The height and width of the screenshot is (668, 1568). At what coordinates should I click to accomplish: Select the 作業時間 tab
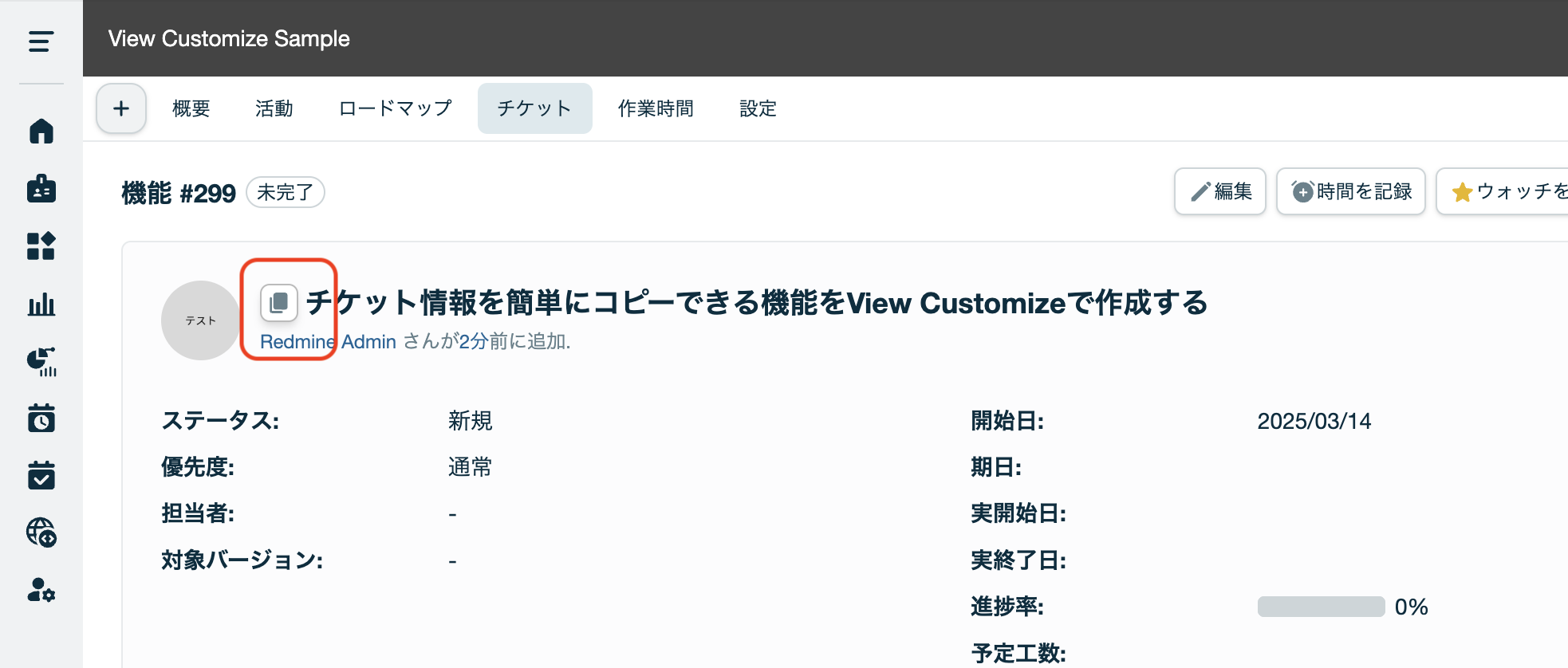[x=656, y=108]
